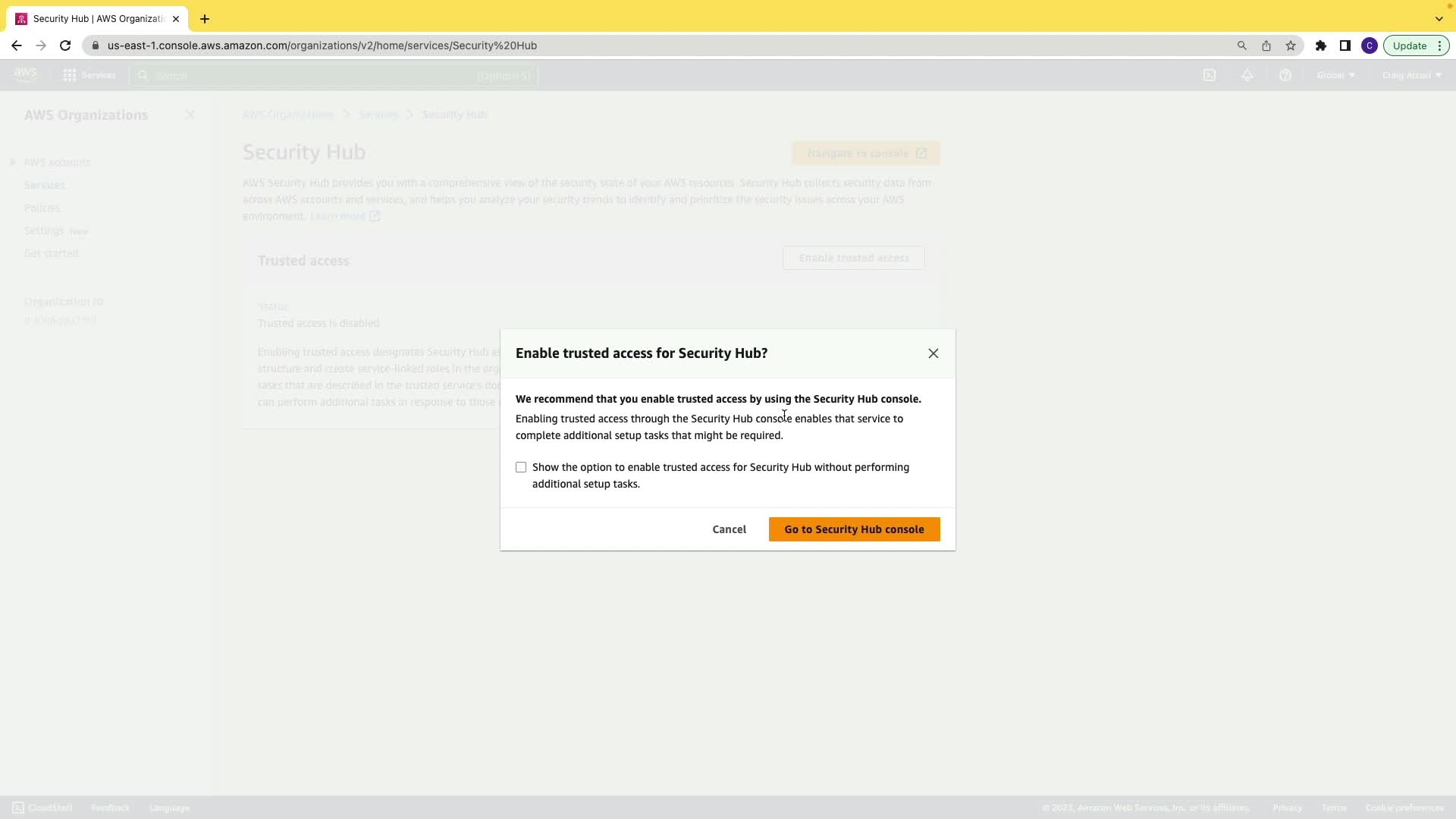The width and height of the screenshot is (1456, 819).
Task: Close the Security Hub browser tab
Action: pos(176,19)
